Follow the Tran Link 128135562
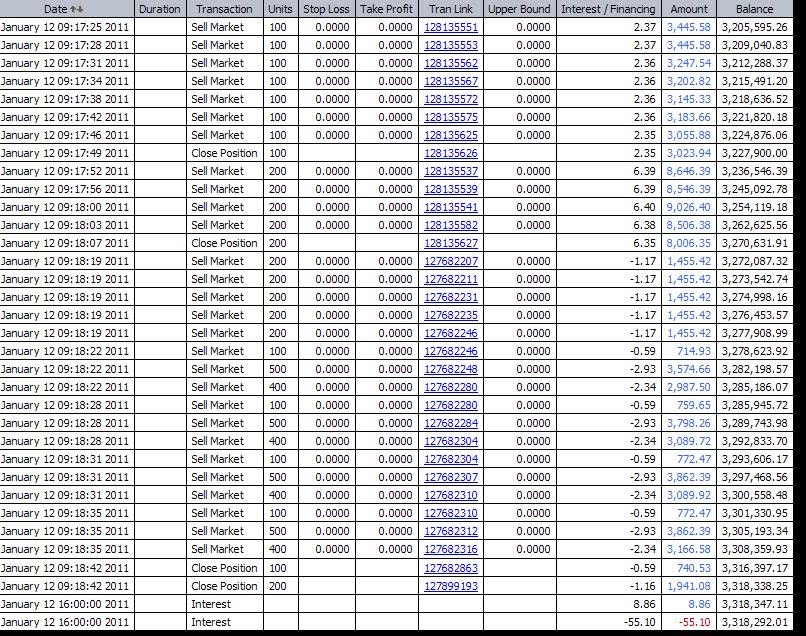Image resolution: width=806 pixels, height=636 pixels. [451, 63]
